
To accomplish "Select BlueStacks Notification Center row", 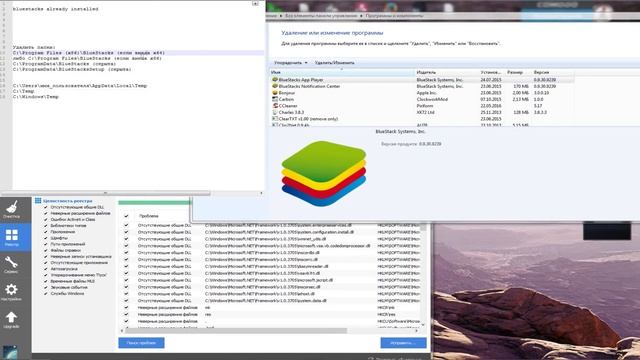I will click(422, 86).
